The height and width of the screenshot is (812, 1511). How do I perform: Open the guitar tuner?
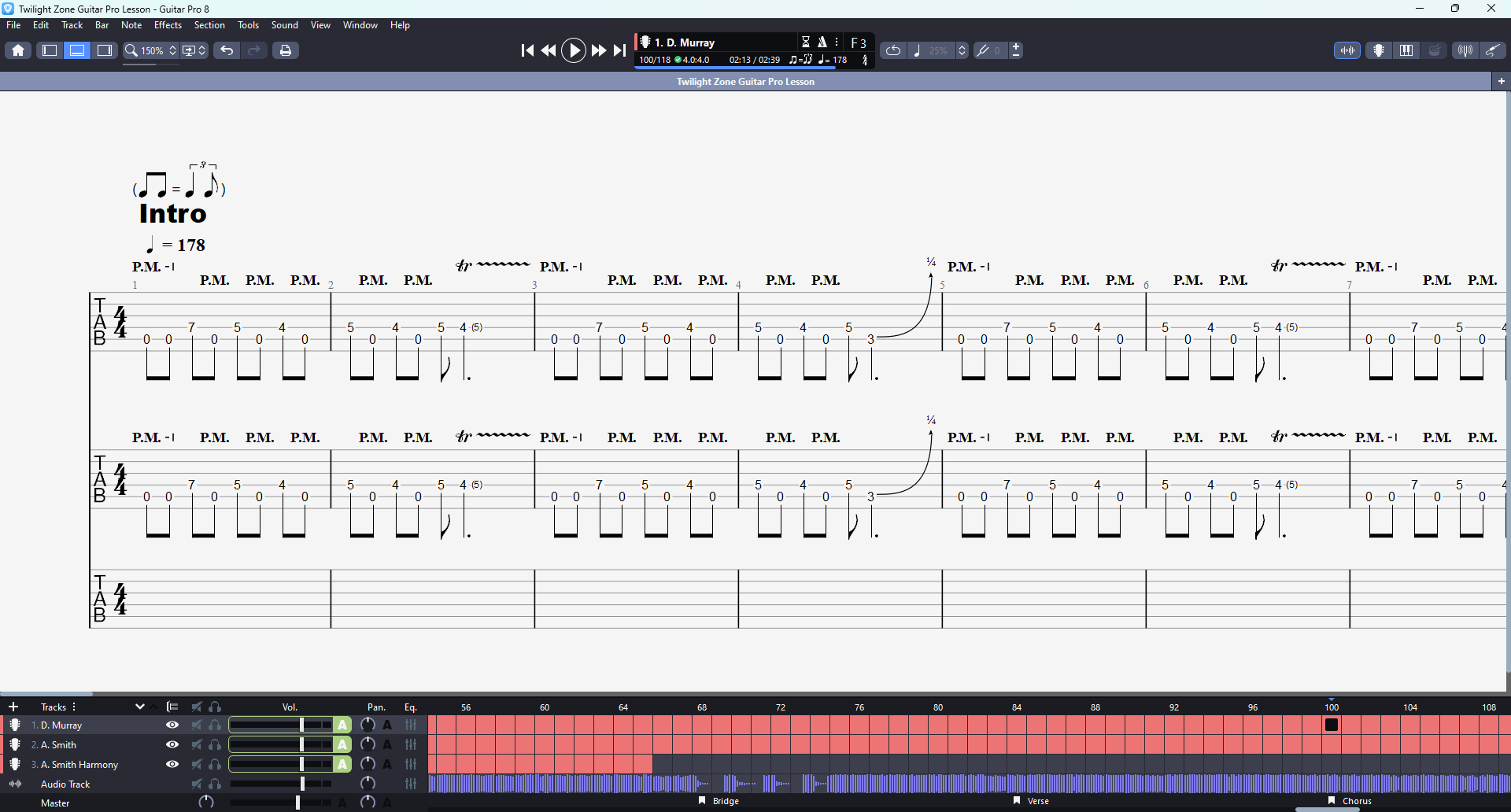click(x=1464, y=50)
